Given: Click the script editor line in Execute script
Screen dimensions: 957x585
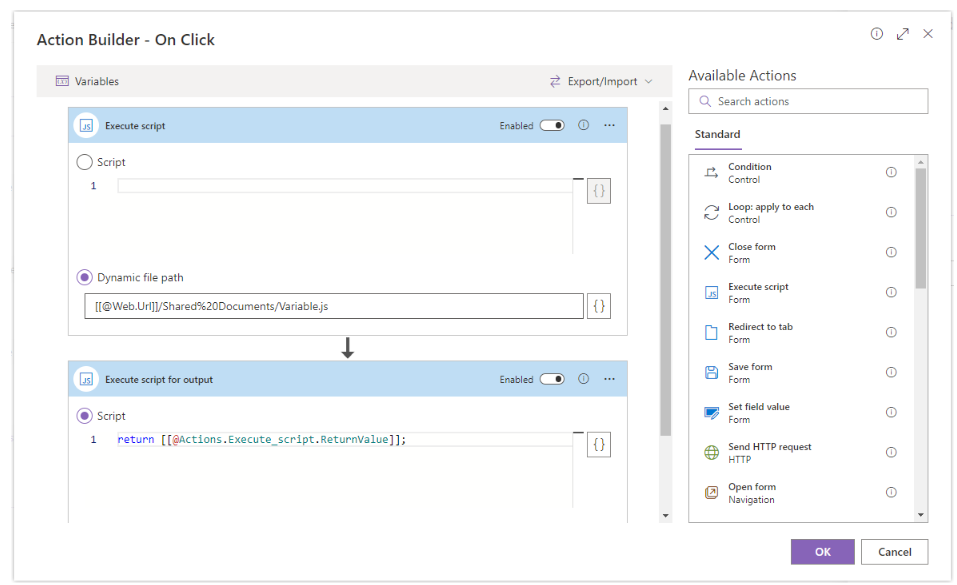Looking at the screenshot, I should click(345, 186).
